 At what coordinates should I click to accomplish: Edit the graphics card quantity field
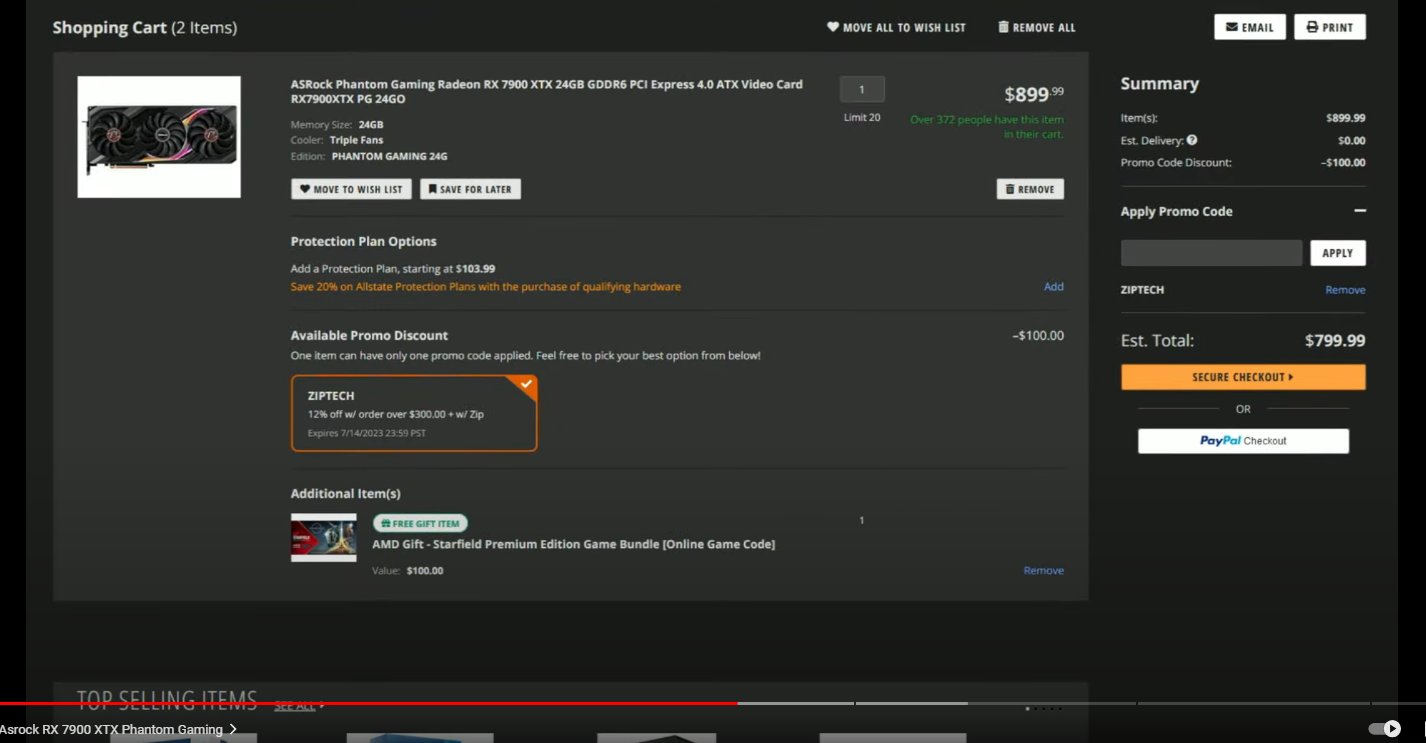click(862, 89)
